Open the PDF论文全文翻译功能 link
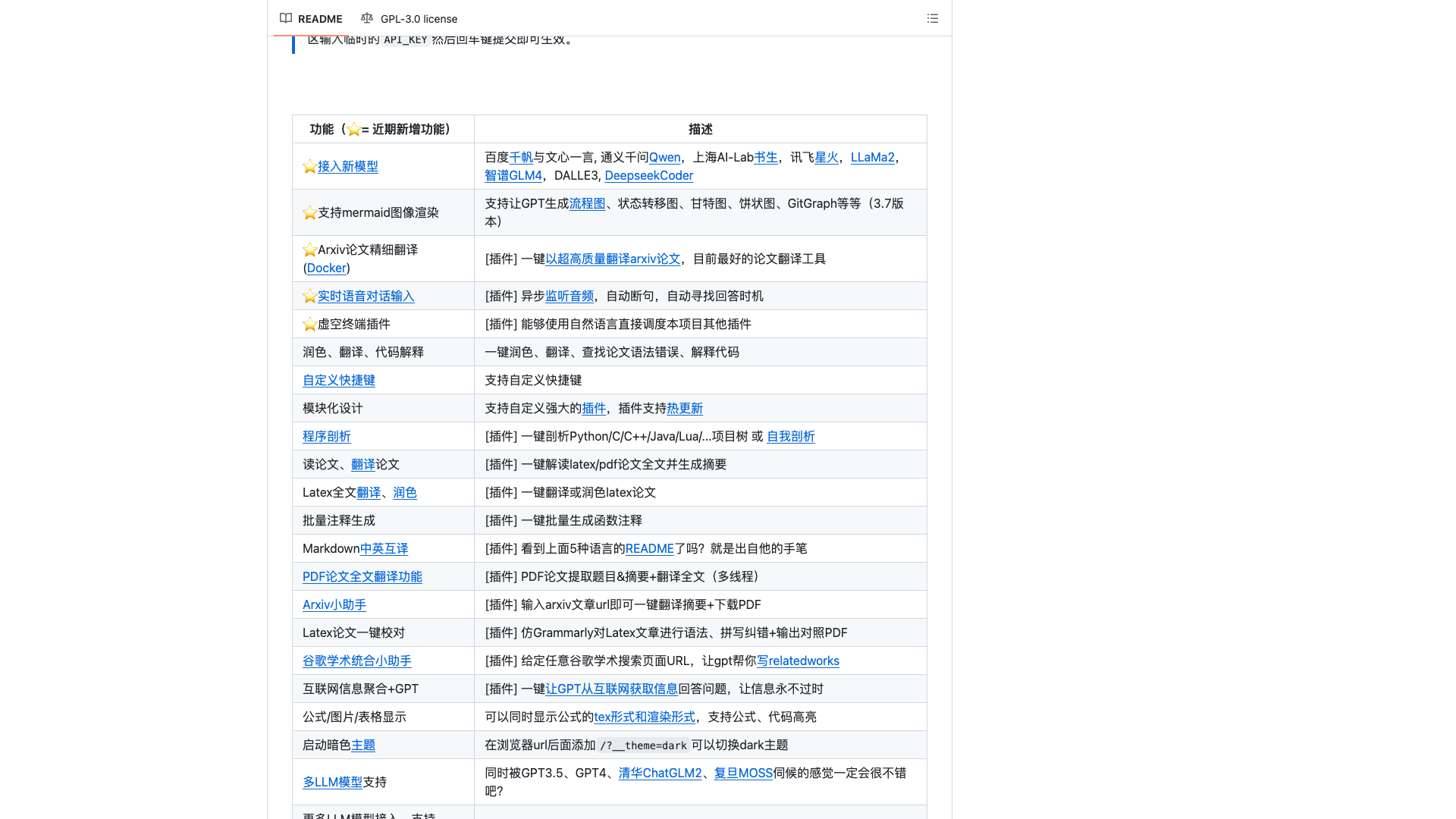Viewport: 1456px width, 819px height. pos(362,576)
